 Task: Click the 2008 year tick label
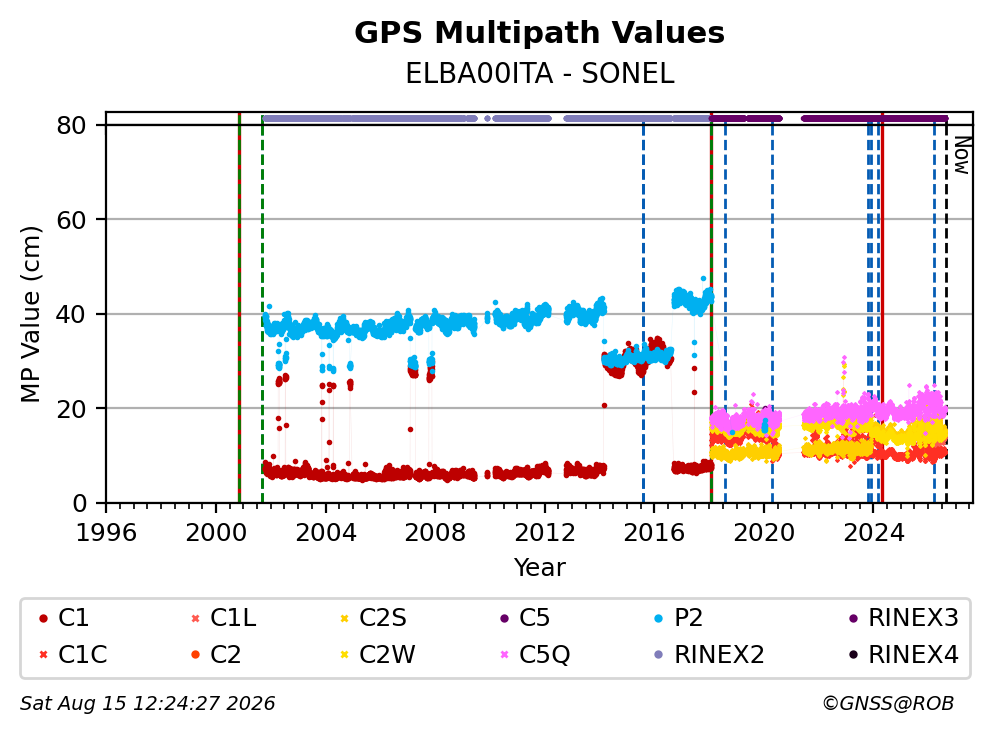click(x=435, y=533)
